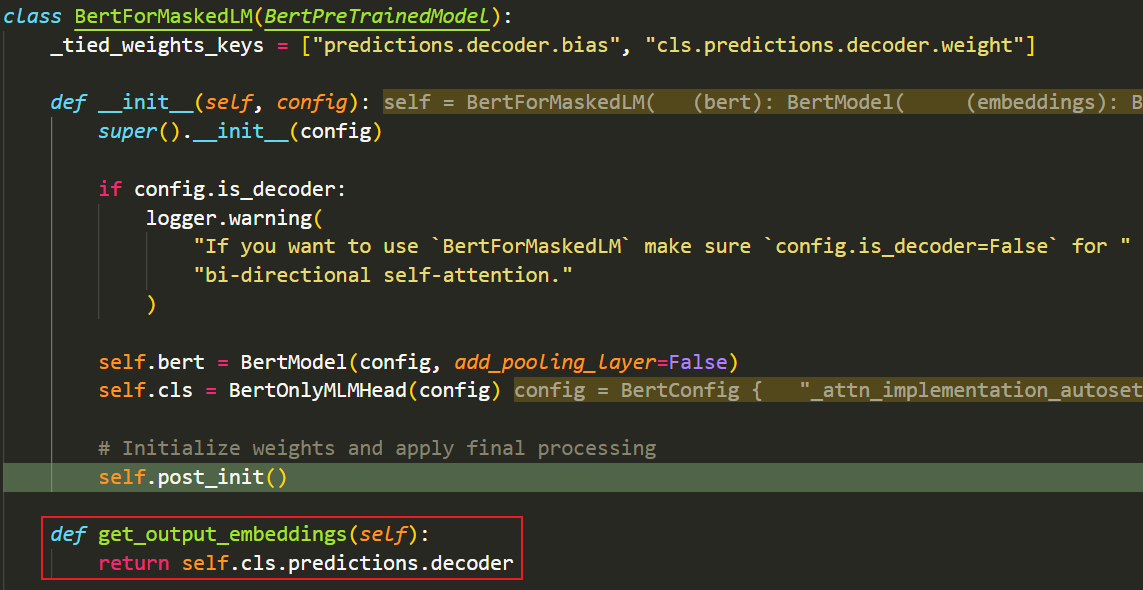
Task: Click the __init__ method name
Action: tap(146, 103)
